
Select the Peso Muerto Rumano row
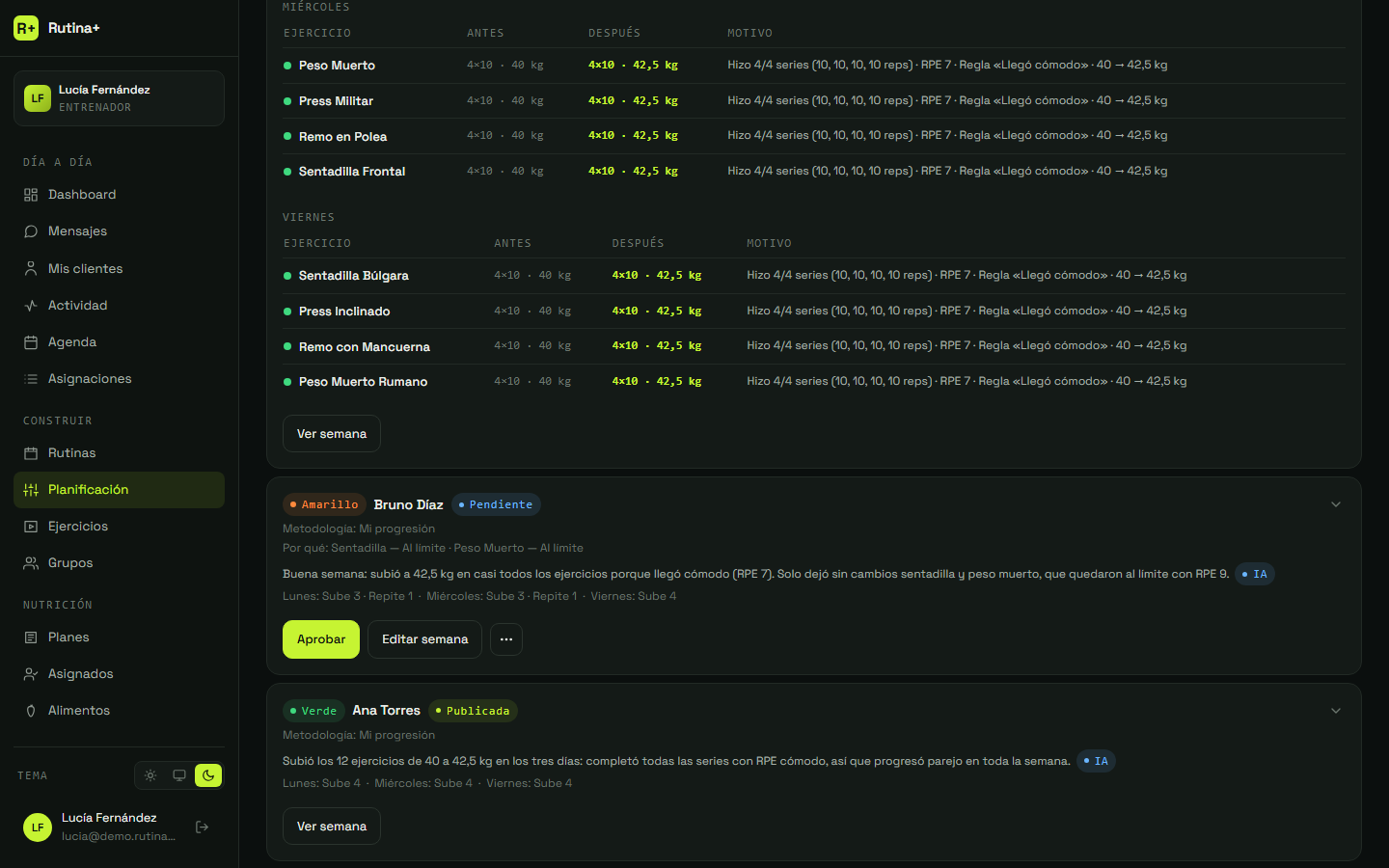pos(814,382)
